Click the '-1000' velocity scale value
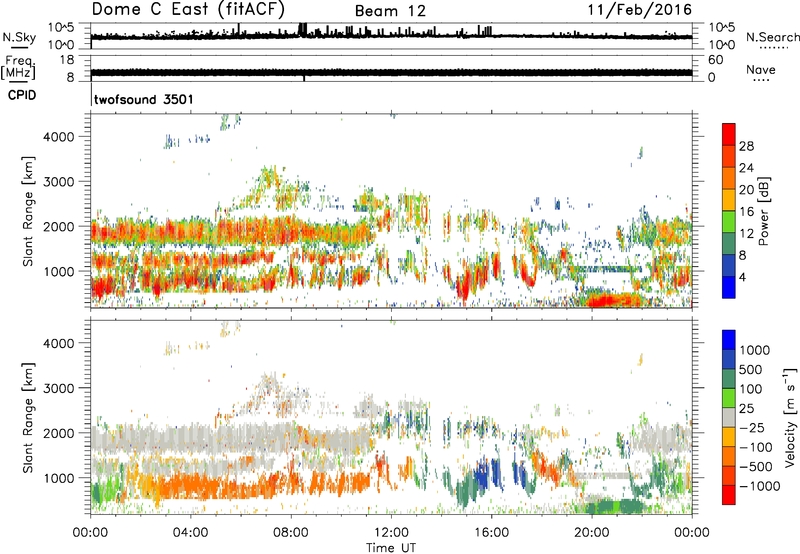 pyautogui.click(x=760, y=486)
